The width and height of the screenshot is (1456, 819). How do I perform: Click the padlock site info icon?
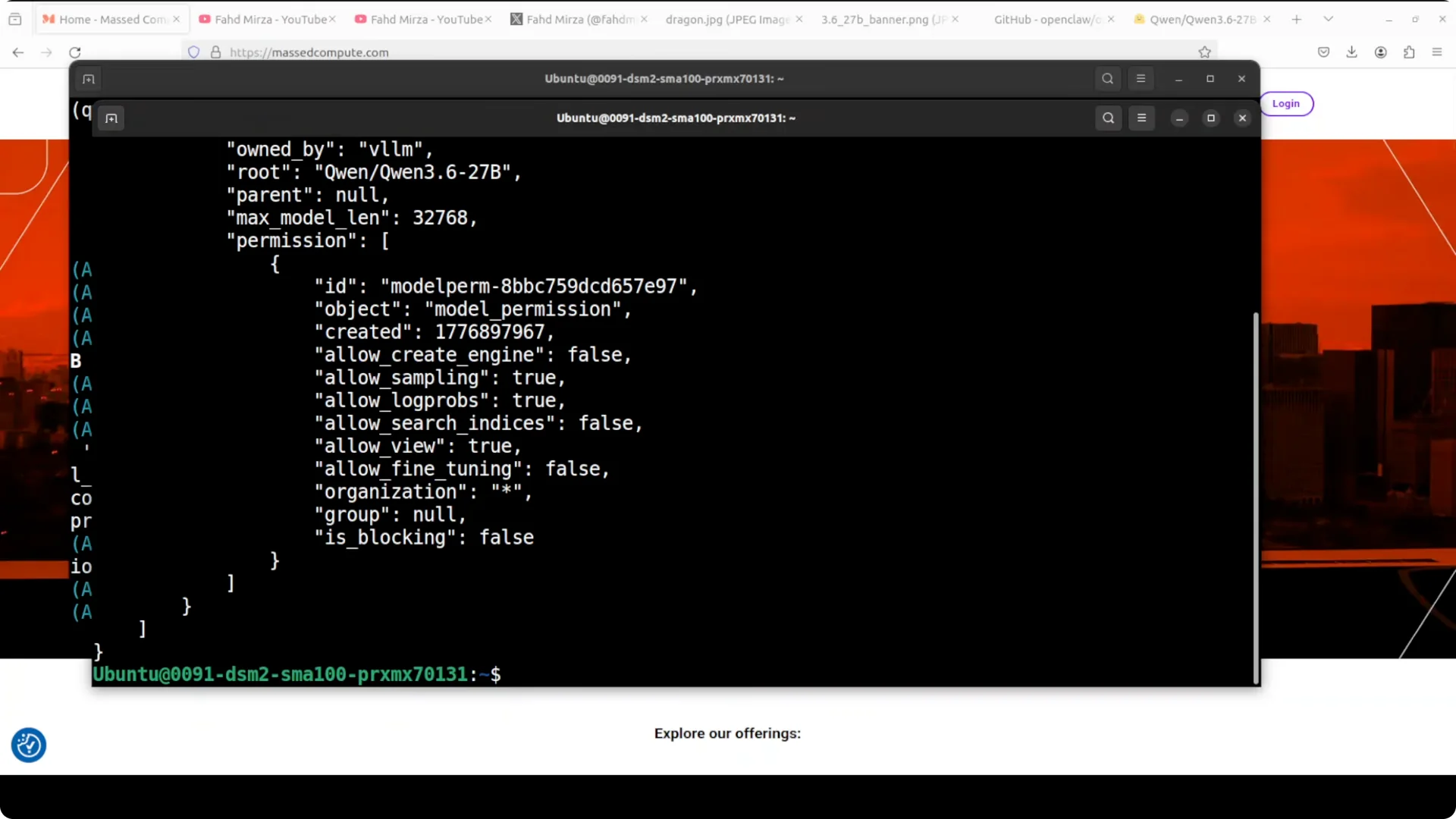[x=215, y=52]
